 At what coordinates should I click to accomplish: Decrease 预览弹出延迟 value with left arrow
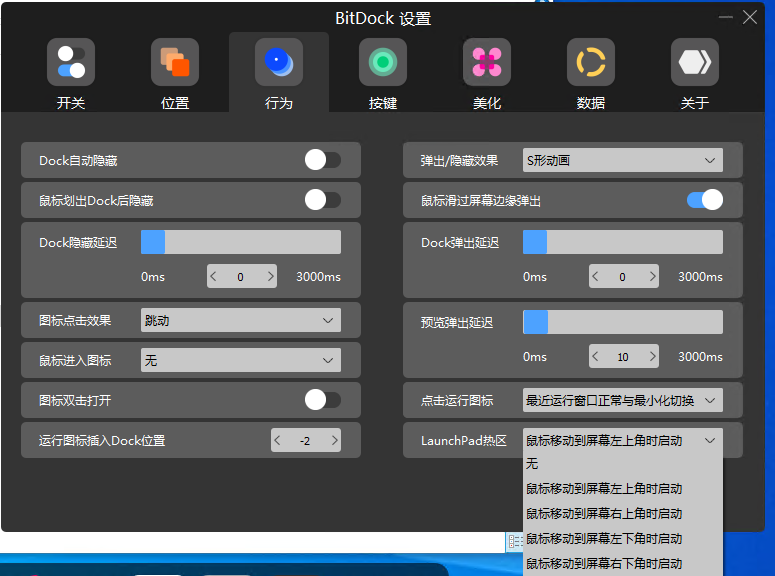click(596, 356)
